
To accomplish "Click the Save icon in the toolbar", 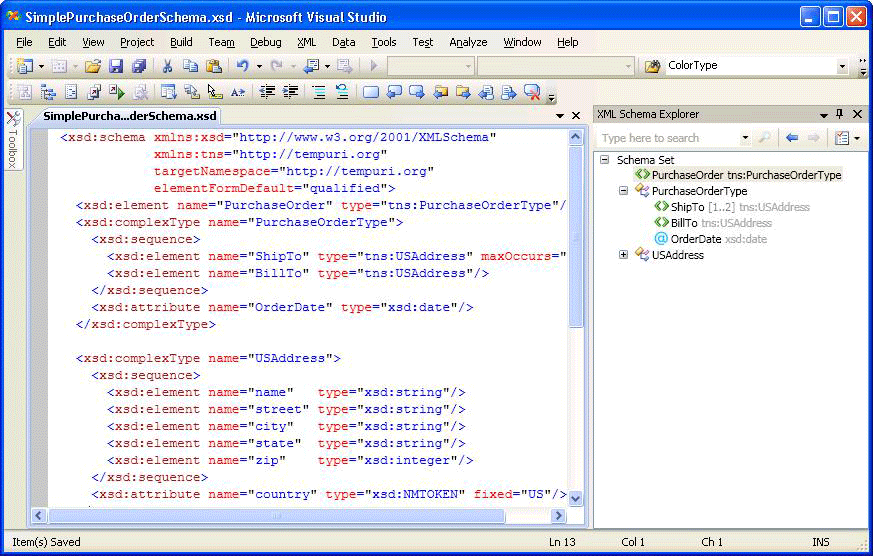I will point(116,66).
